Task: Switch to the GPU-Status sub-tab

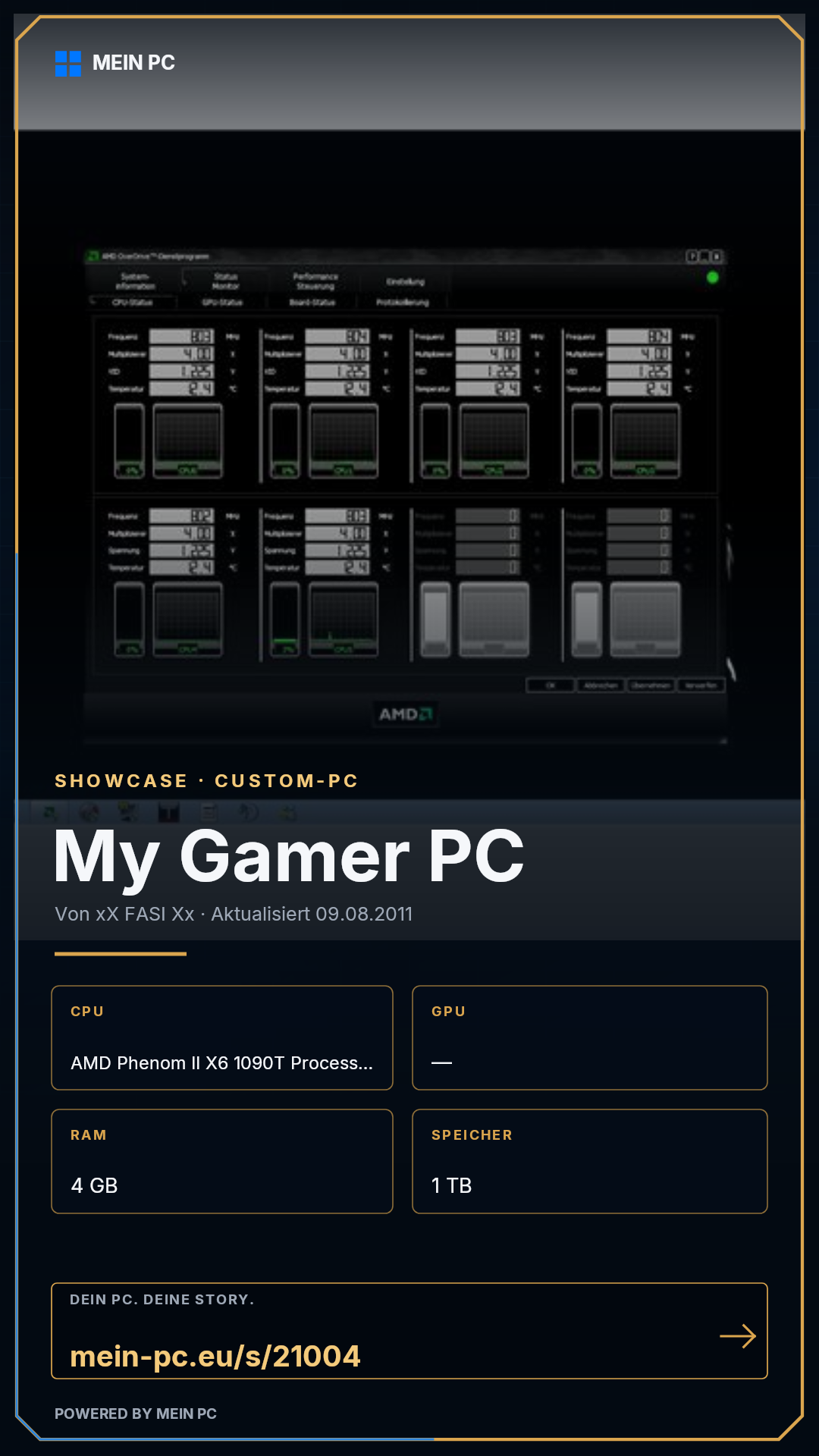Action: [222, 302]
